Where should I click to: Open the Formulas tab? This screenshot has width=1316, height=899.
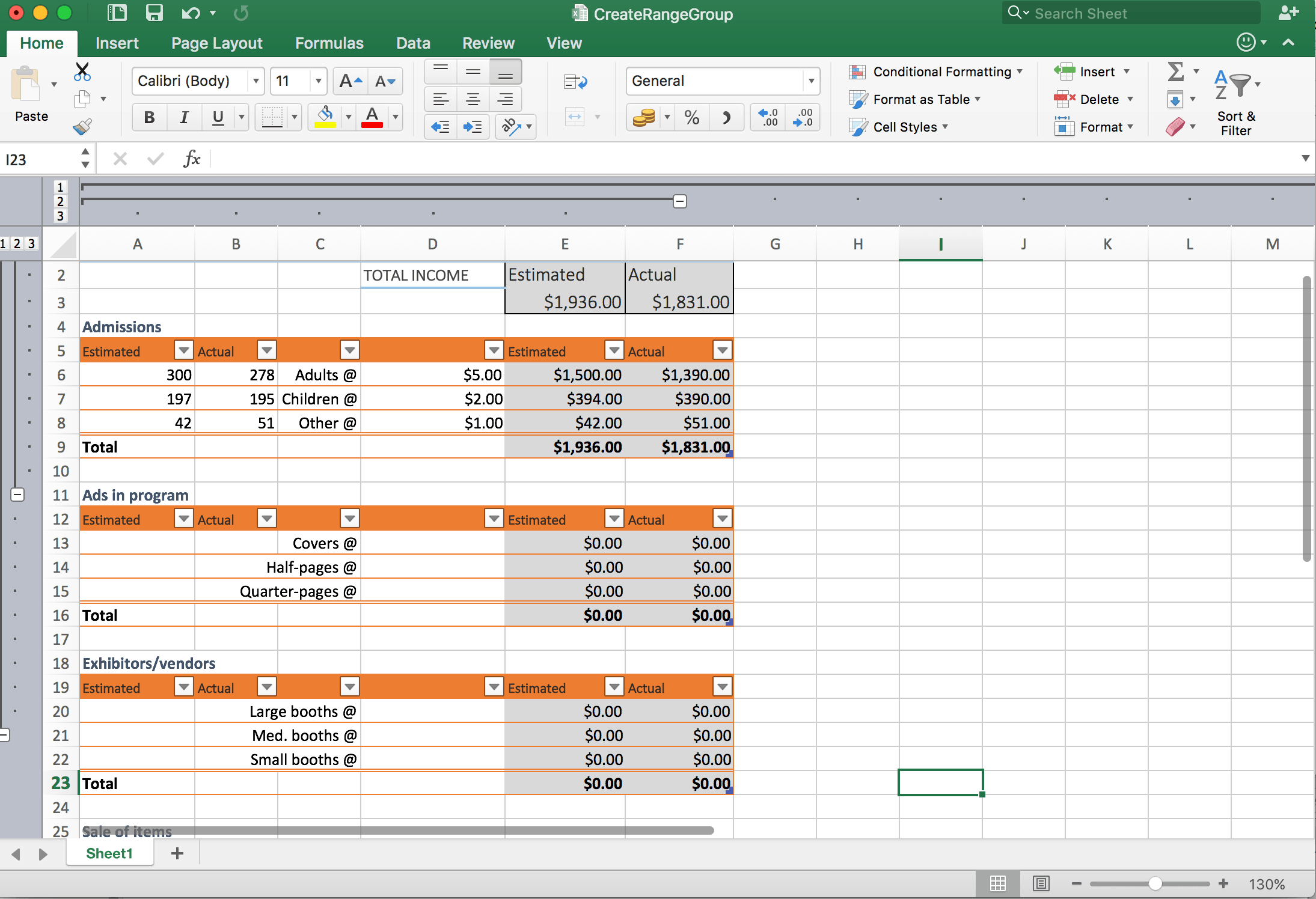(x=329, y=43)
